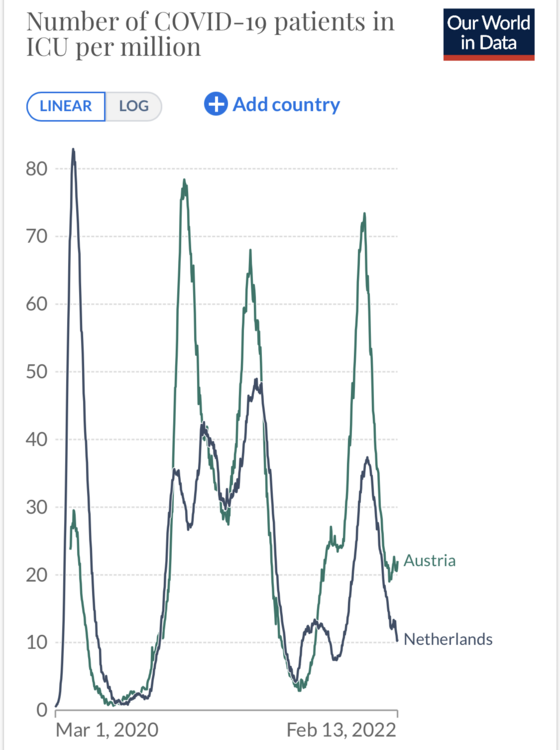The image size is (560, 750).
Task: Click the 80 label on the y-axis
Action: click(x=37, y=169)
